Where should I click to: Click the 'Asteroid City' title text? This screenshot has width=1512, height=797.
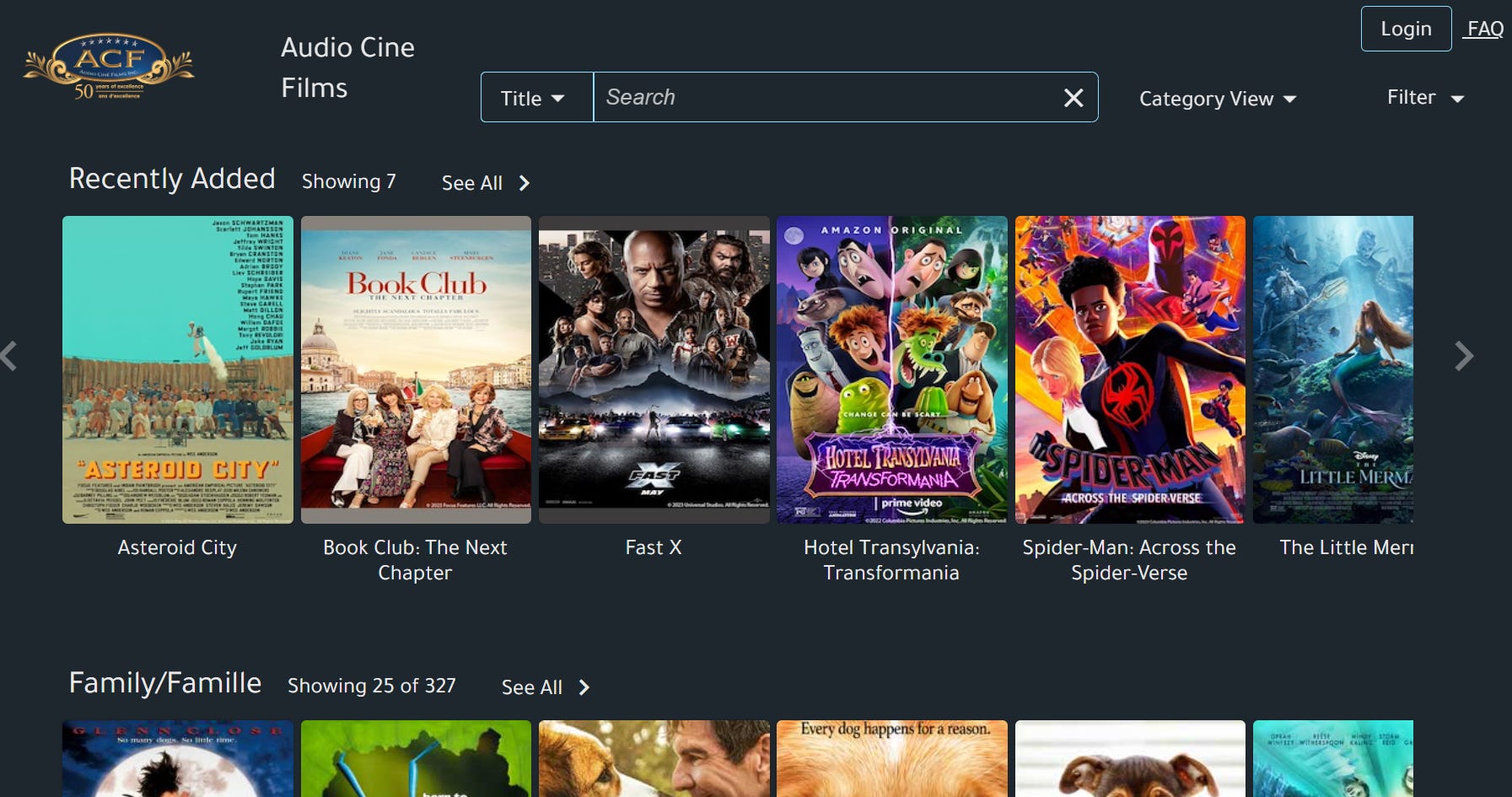[x=177, y=547]
